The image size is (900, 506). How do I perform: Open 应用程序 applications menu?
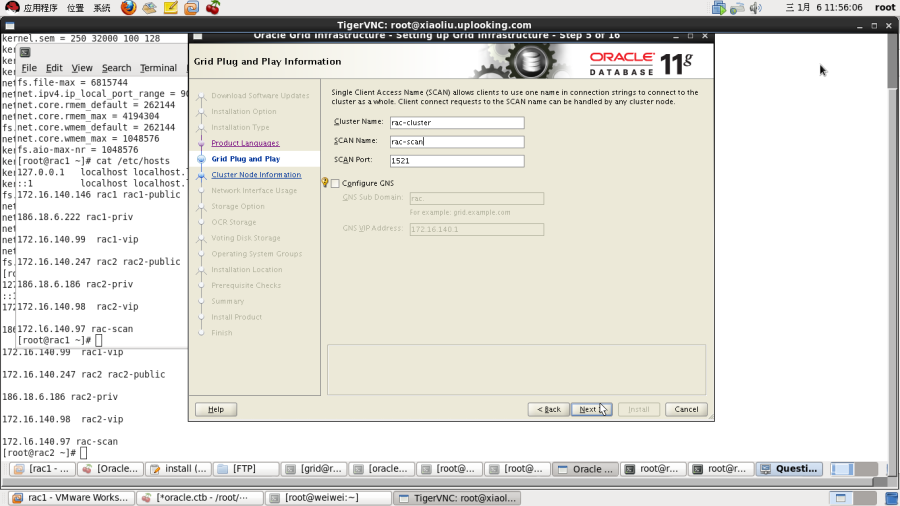coord(40,7)
